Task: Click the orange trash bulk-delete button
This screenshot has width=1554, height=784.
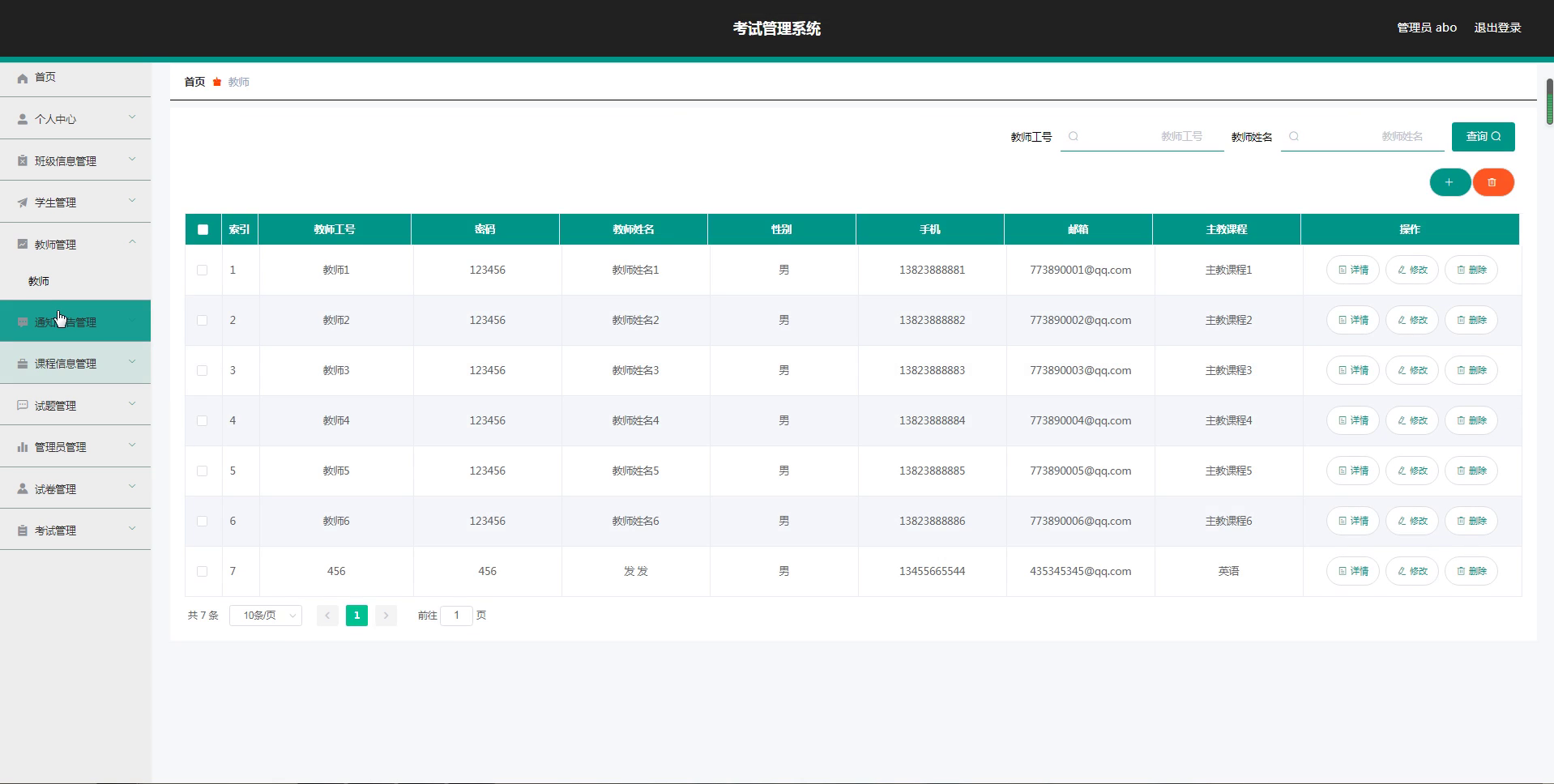Action: click(1492, 182)
